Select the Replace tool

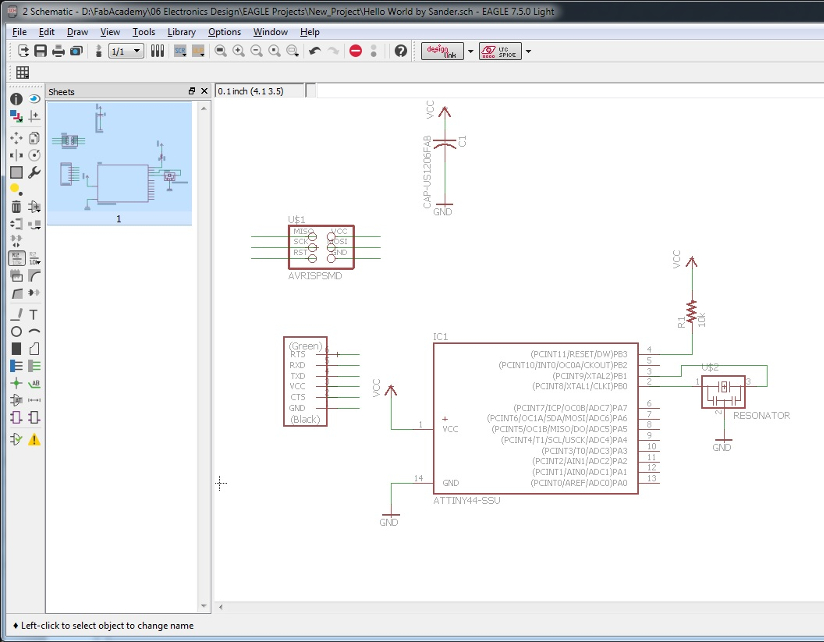34,224
